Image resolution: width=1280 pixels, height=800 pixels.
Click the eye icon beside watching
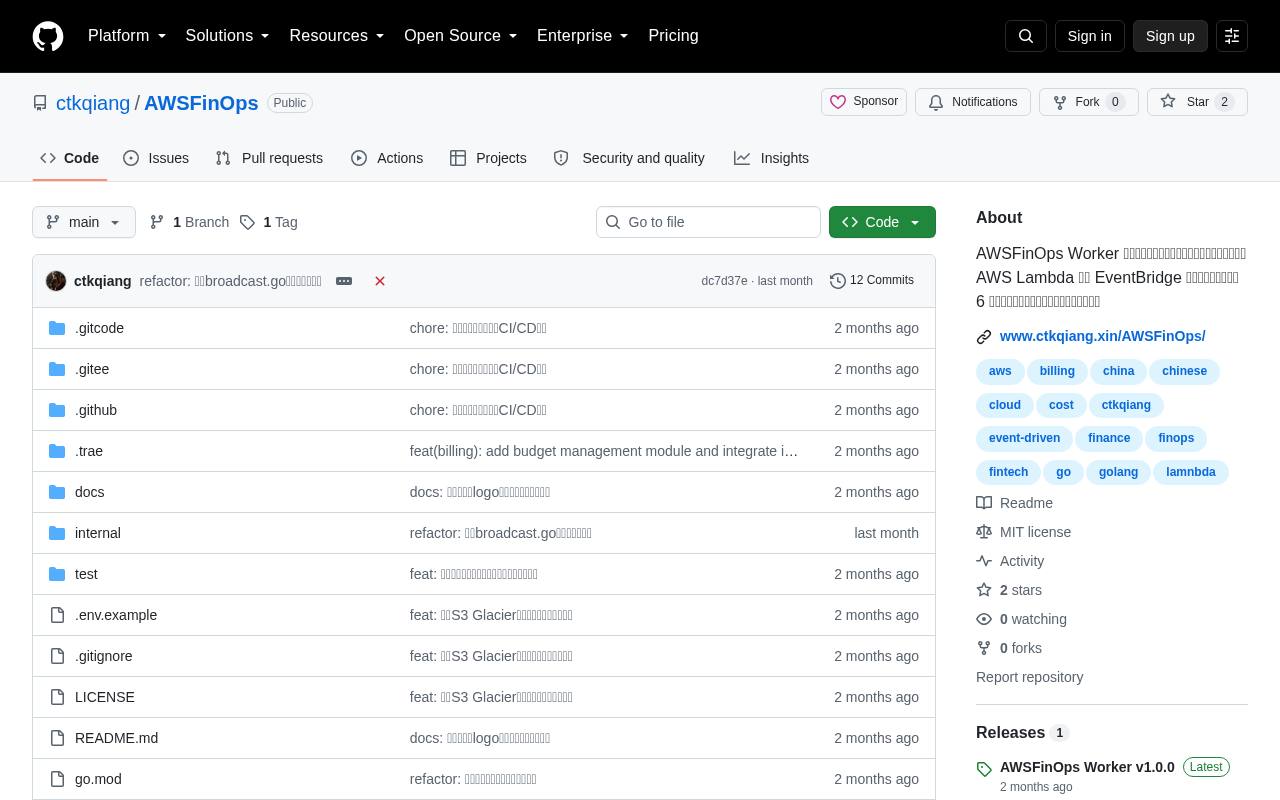(x=984, y=619)
